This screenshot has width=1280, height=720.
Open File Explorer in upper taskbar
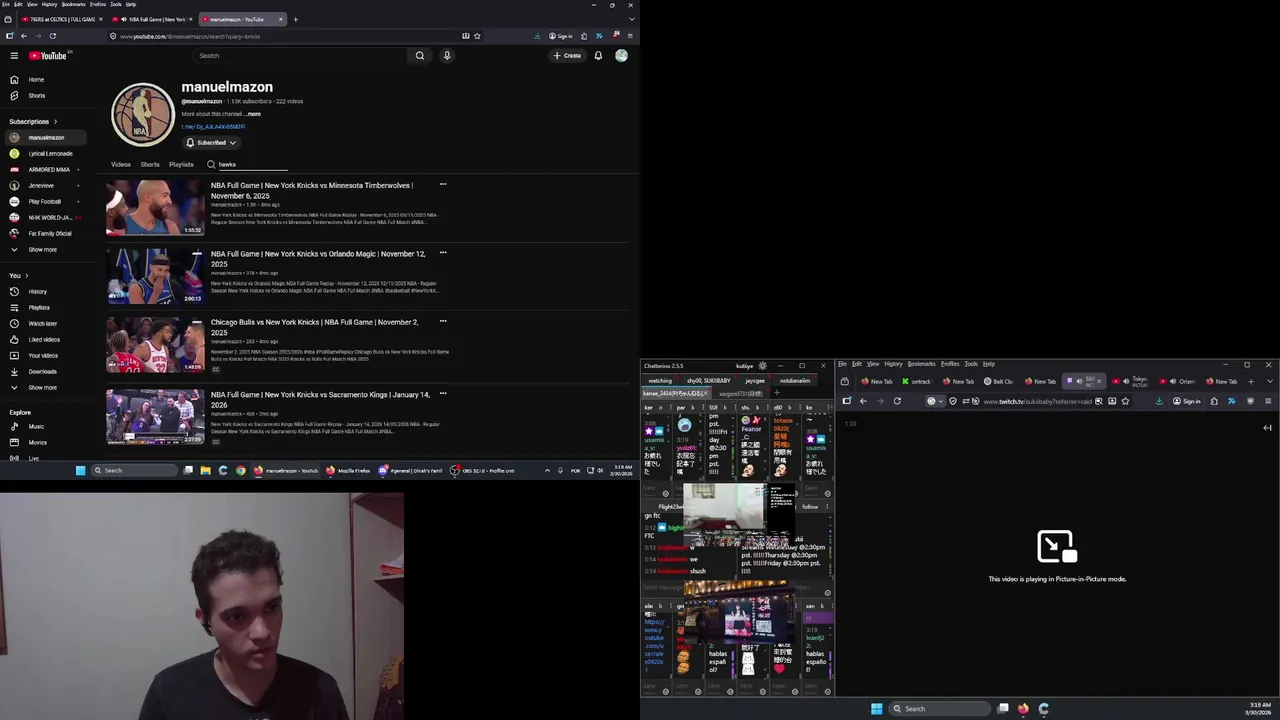205,470
